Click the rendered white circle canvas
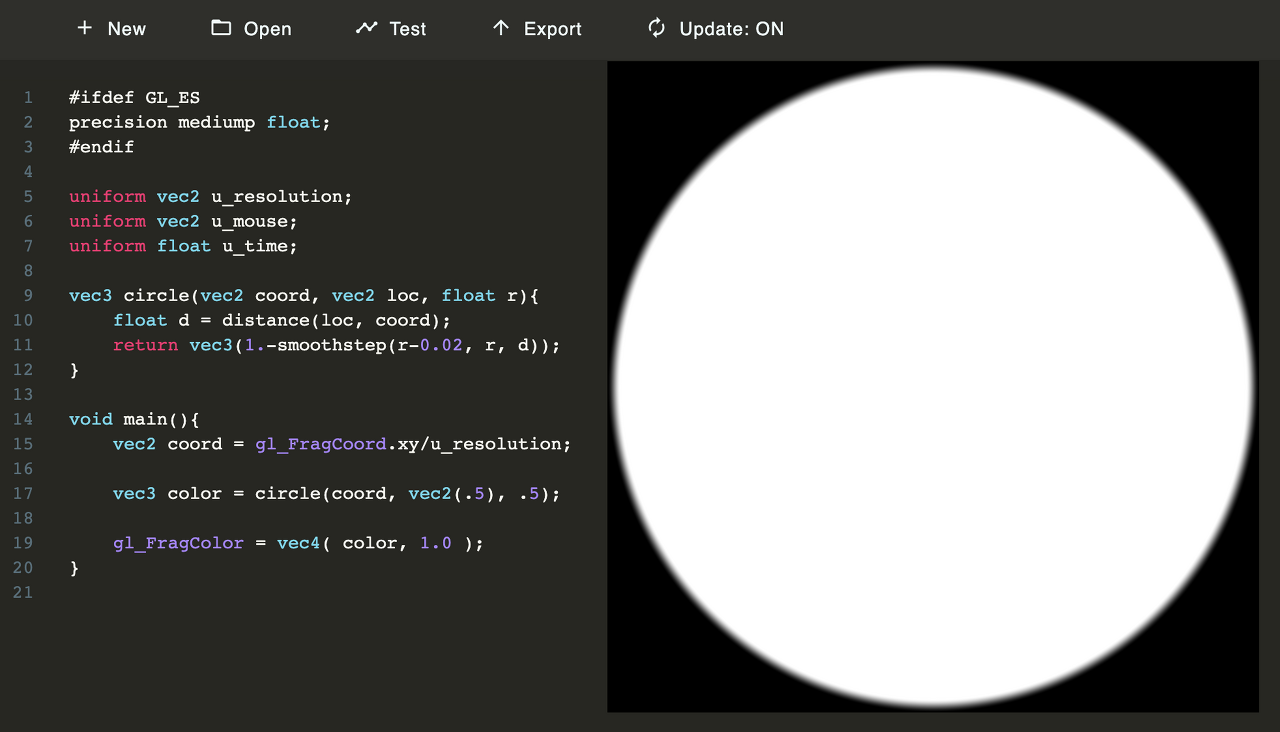Viewport: 1280px width, 732px height. pos(933,387)
